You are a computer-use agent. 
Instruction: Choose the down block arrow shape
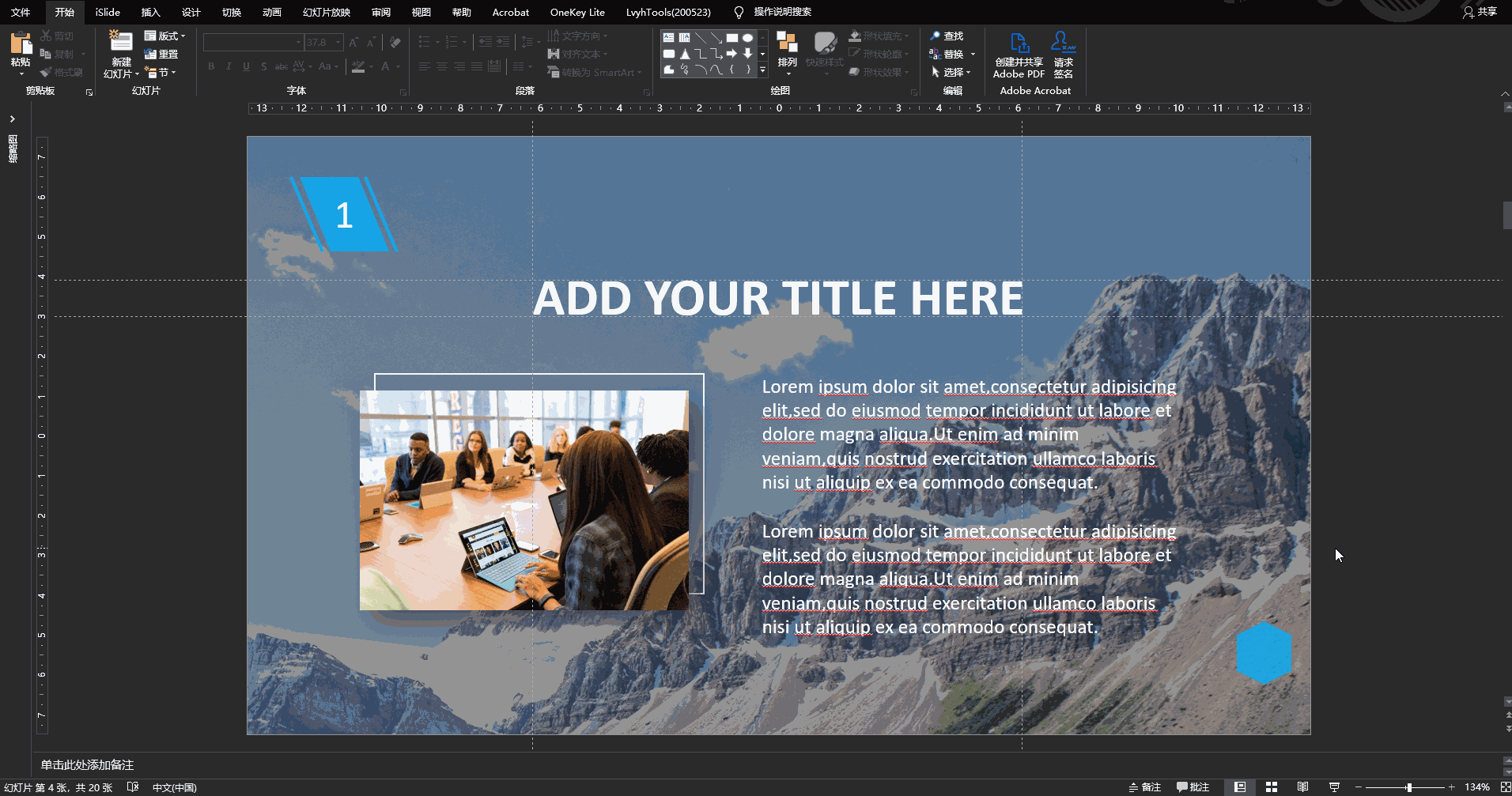click(x=747, y=54)
